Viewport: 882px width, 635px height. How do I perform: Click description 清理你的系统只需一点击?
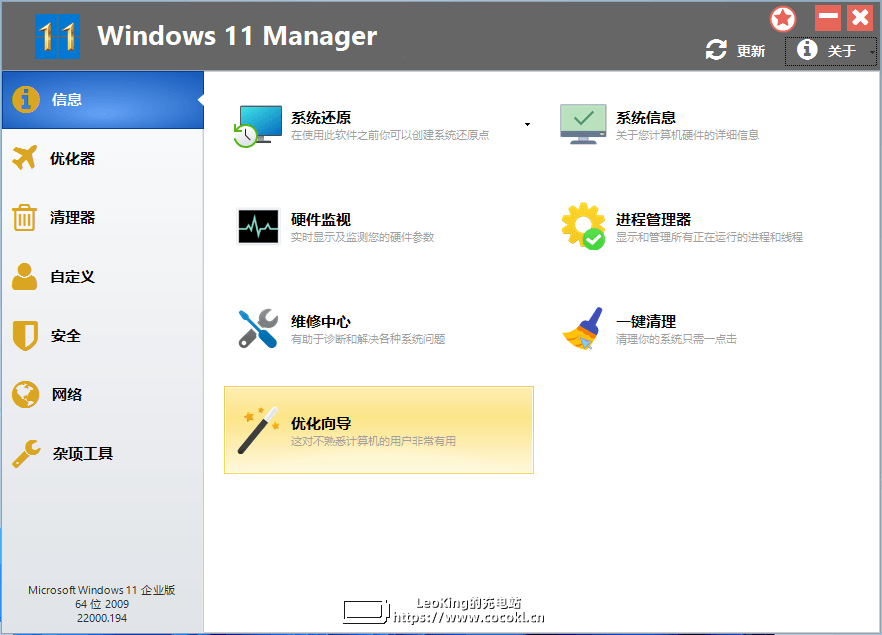[676, 339]
